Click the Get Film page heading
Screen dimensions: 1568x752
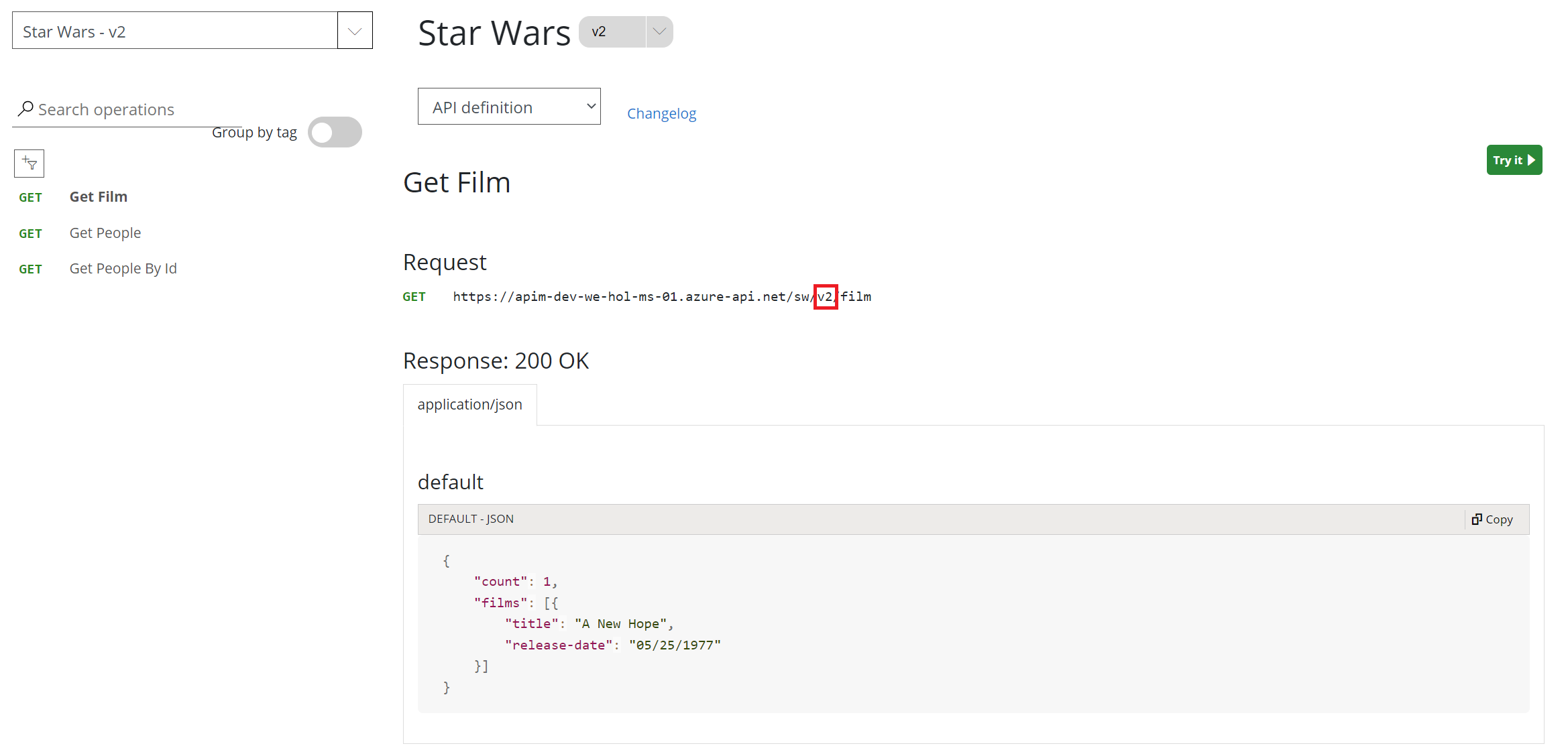[457, 182]
